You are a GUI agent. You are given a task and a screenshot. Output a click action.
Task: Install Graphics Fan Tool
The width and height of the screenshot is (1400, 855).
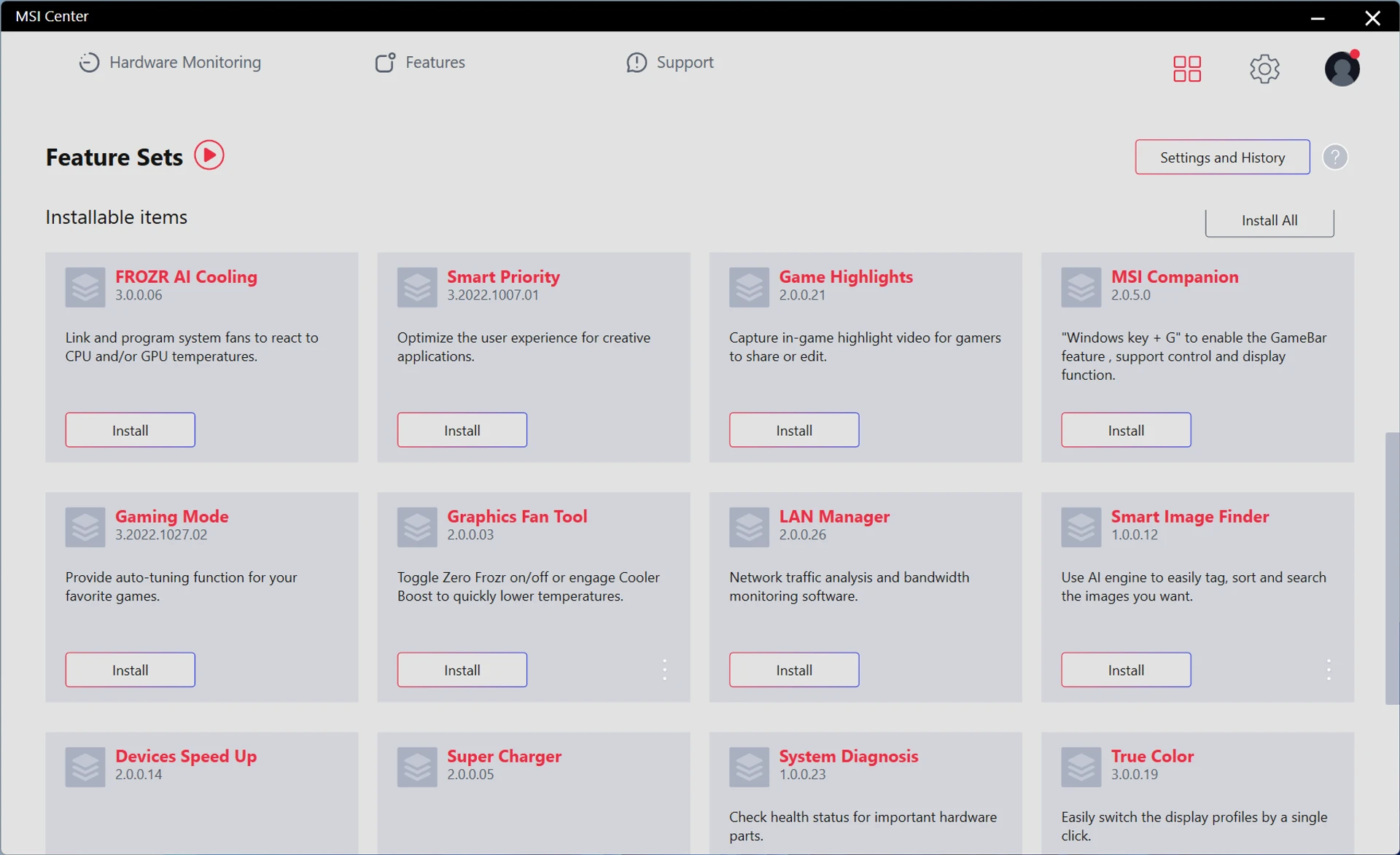click(x=462, y=670)
